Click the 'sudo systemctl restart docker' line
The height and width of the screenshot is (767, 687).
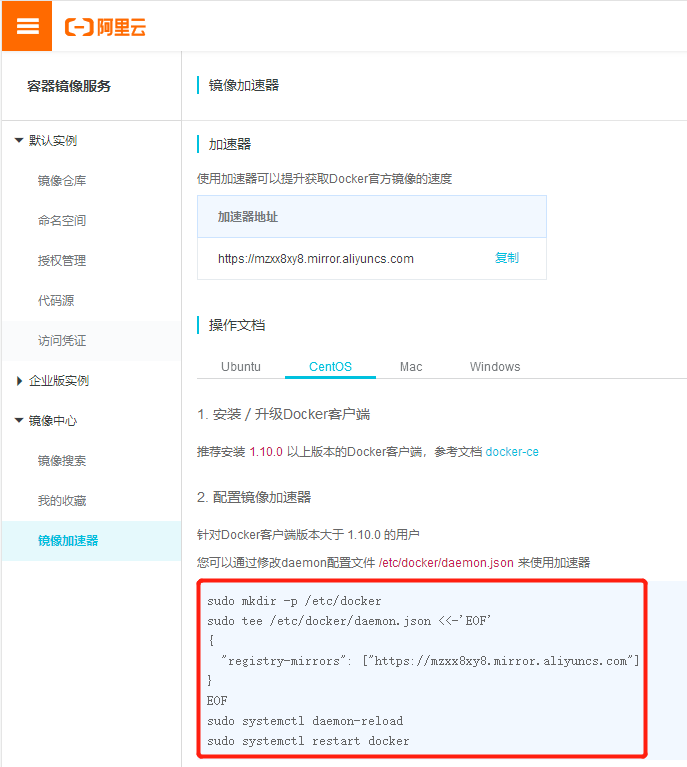click(308, 741)
